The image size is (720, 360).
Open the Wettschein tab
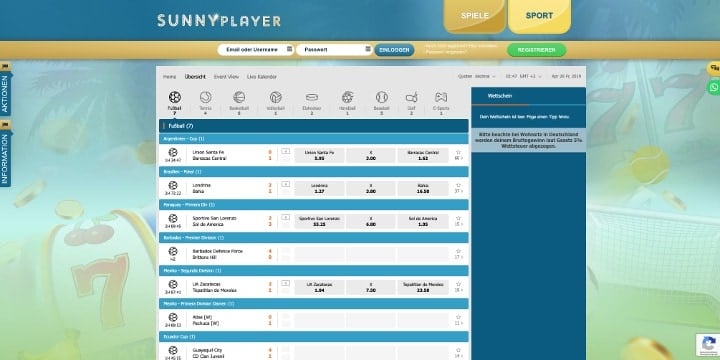(x=500, y=96)
